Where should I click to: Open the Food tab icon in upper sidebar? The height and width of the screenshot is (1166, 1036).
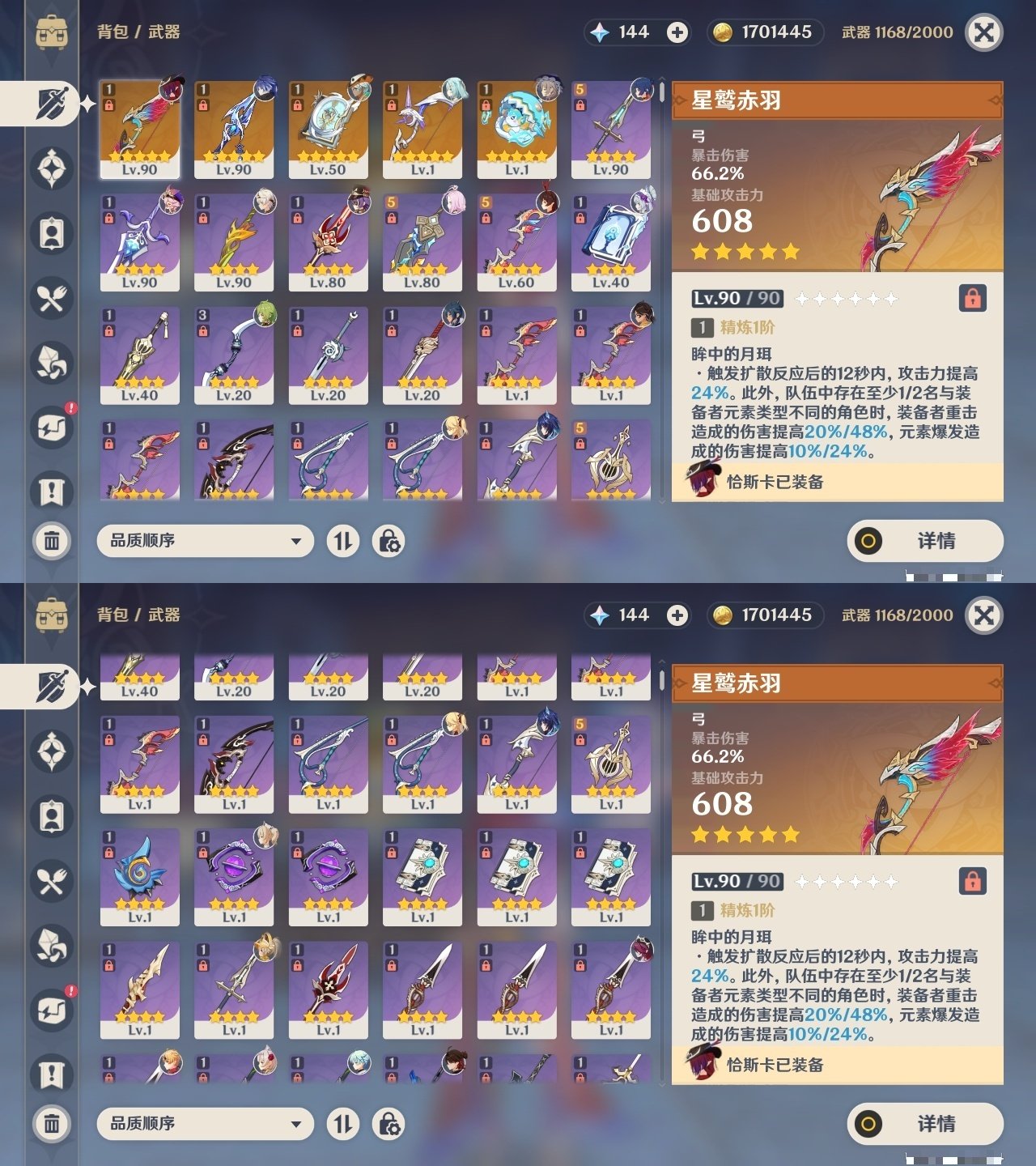click(x=52, y=299)
